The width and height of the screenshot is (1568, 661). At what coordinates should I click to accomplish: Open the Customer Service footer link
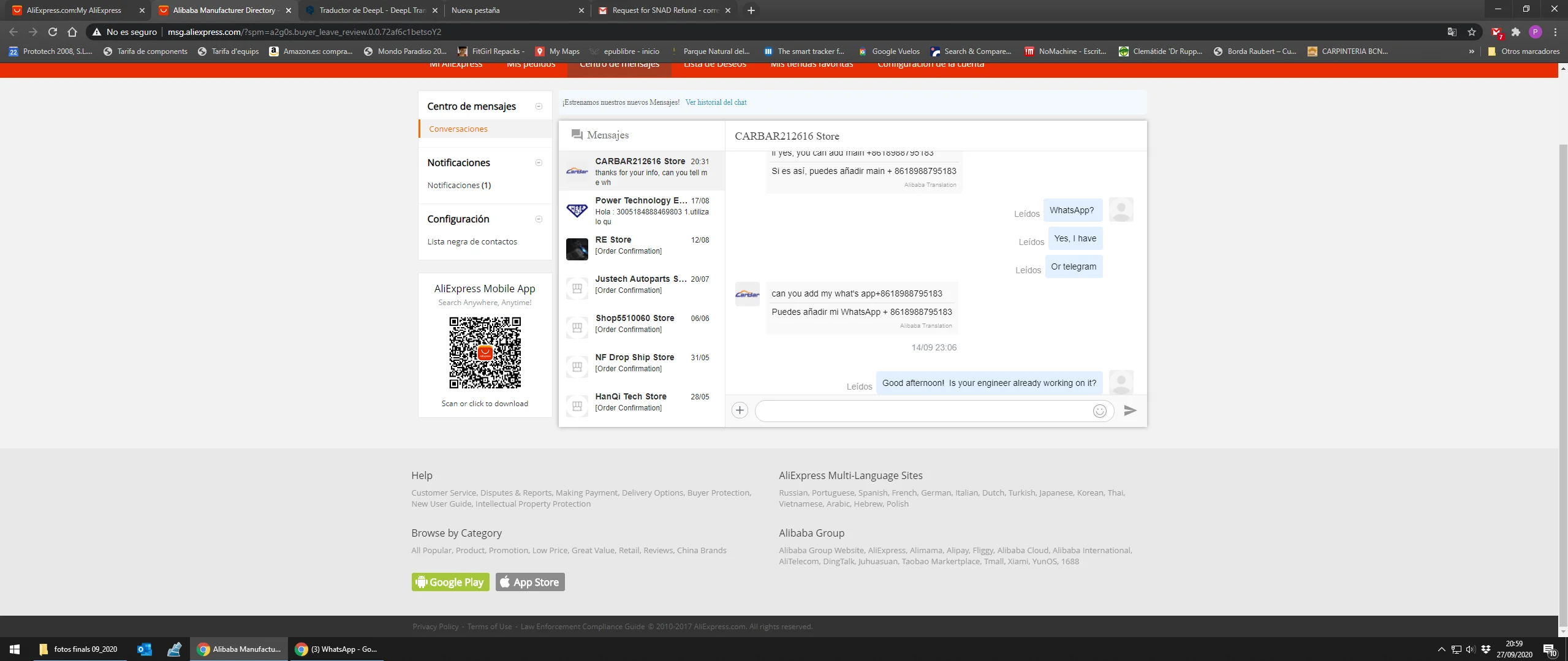(444, 493)
